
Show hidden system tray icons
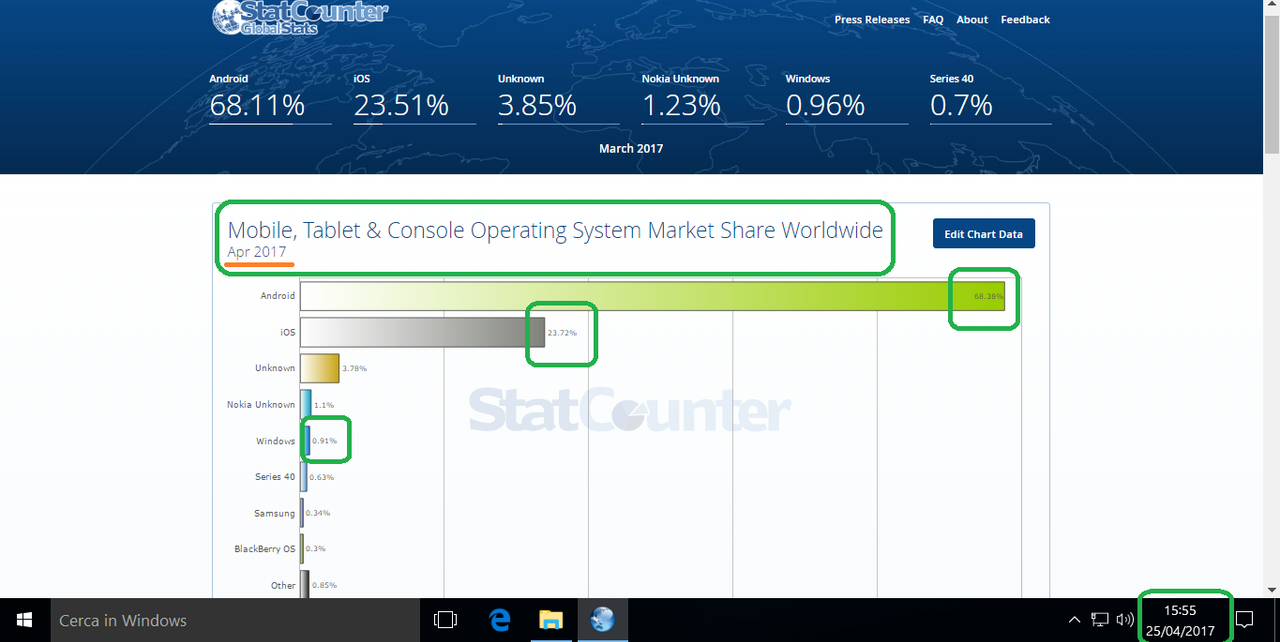point(1074,620)
